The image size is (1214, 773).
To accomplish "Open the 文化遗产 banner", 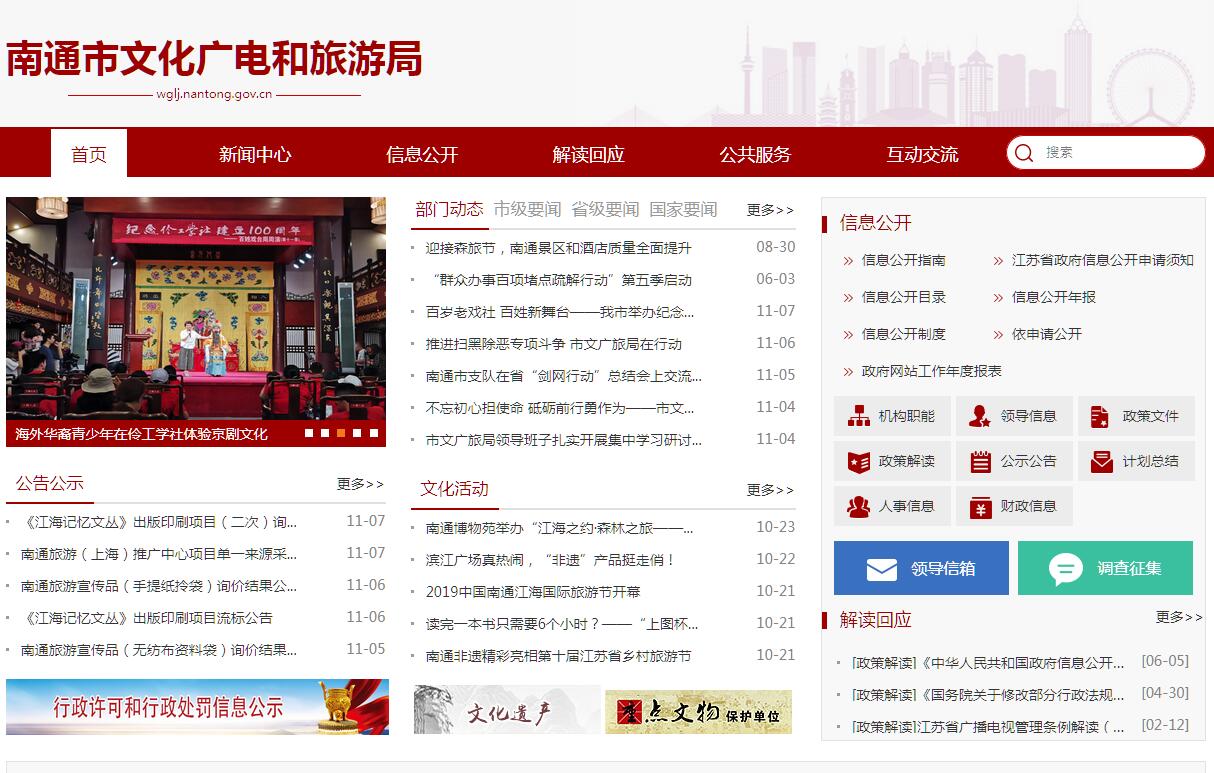I will click(x=506, y=710).
